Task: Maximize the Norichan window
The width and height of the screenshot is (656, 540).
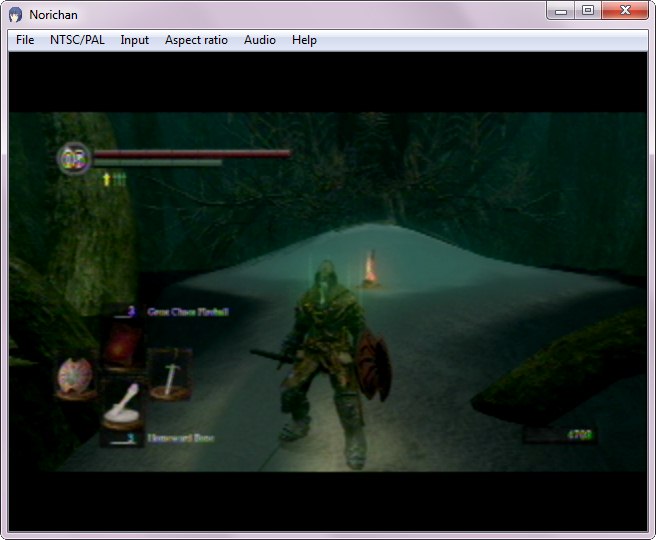Action: pos(587,11)
